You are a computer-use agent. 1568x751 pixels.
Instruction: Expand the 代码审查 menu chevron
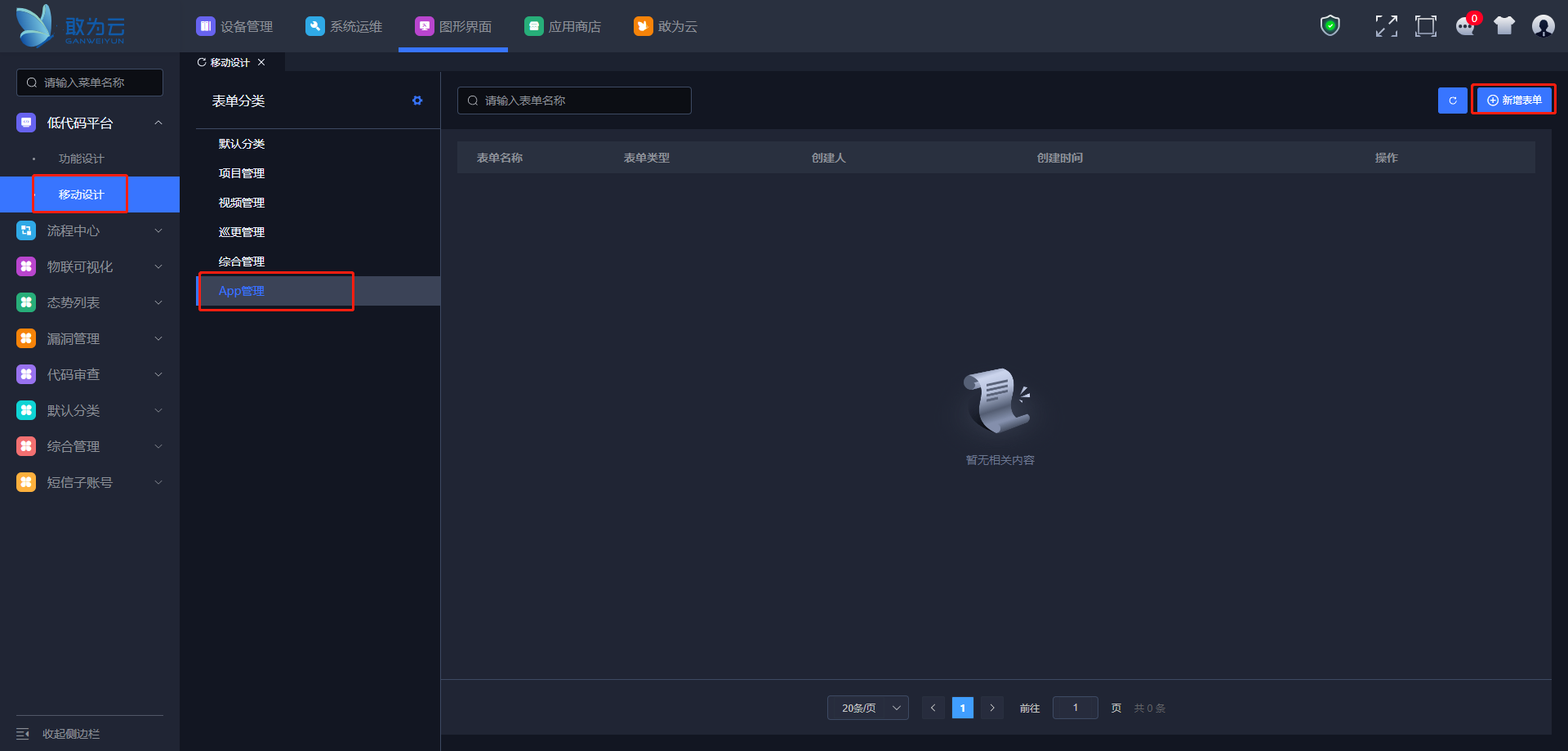tap(158, 374)
